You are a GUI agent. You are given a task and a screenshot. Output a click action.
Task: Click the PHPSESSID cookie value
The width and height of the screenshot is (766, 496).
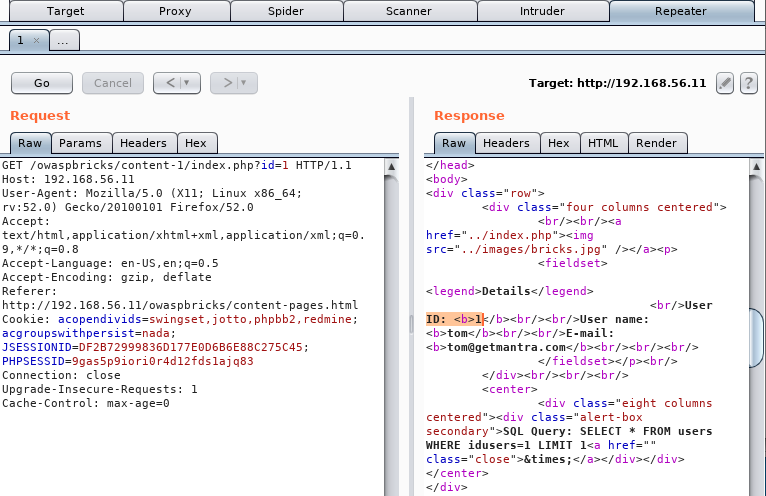point(163,362)
